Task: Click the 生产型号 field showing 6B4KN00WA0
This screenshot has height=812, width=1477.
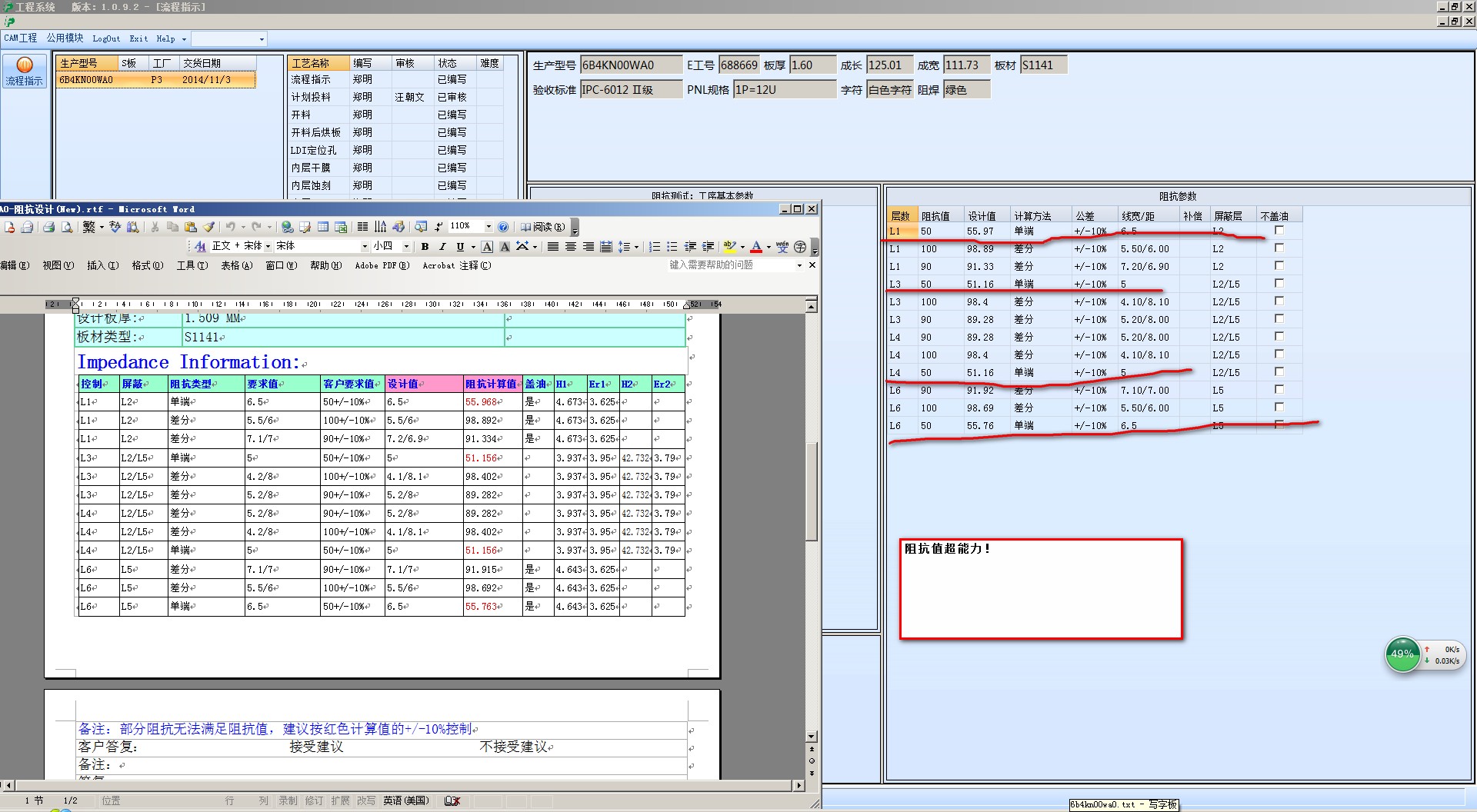Action: tap(631, 65)
